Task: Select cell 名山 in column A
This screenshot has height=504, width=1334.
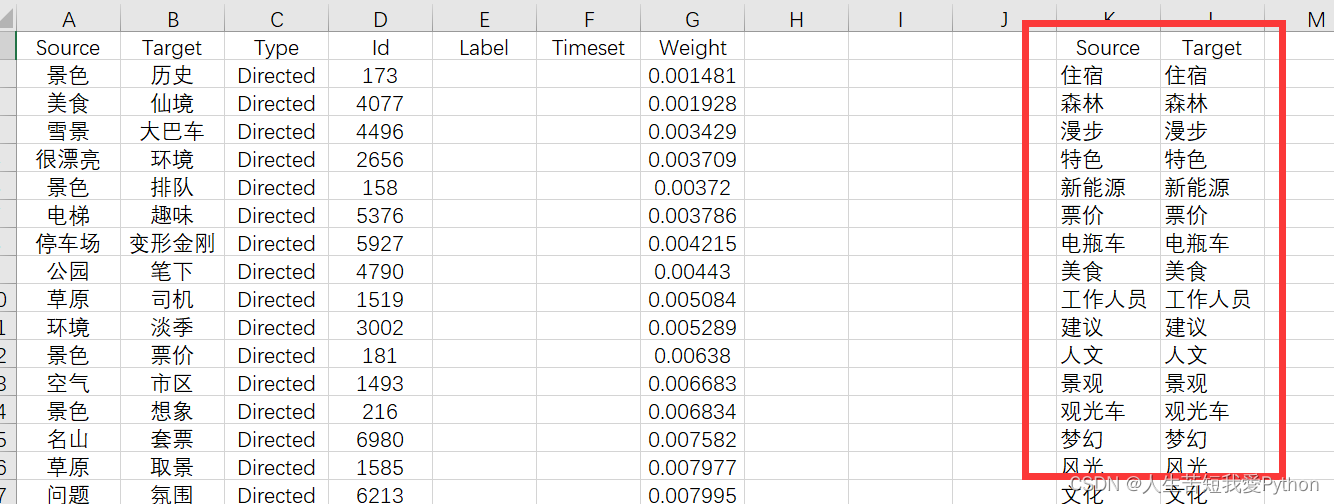Action: pos(68,439)
